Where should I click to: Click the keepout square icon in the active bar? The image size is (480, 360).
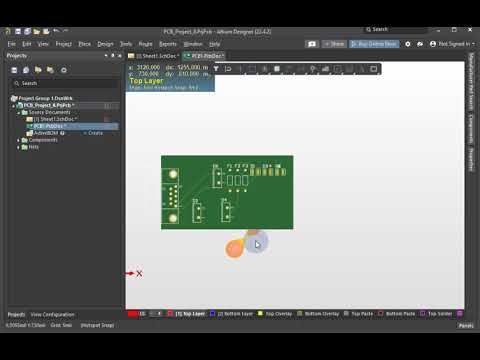(337, 69)
